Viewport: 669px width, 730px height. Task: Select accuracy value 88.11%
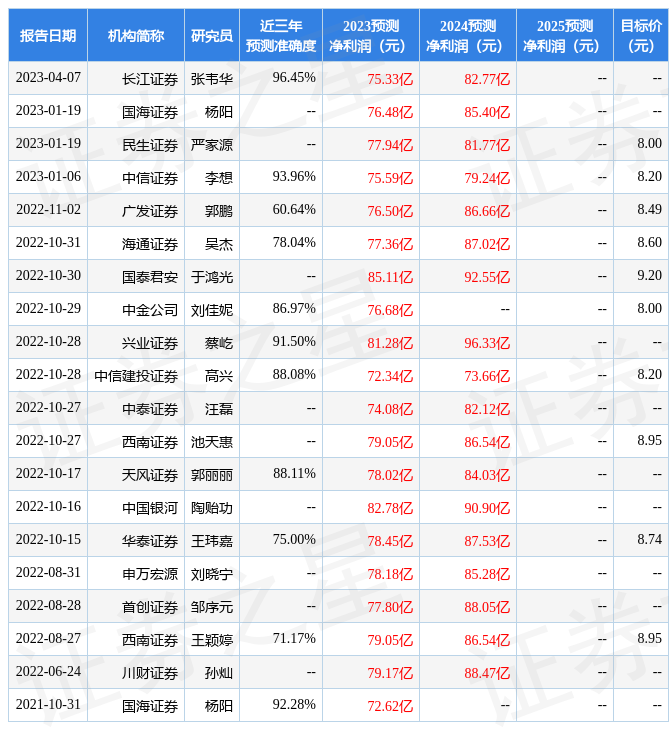click(294, 474)
